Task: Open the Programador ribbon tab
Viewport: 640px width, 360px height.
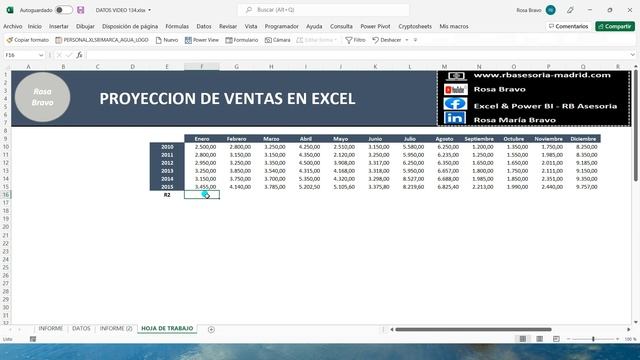Action: [x=282, y=26]
